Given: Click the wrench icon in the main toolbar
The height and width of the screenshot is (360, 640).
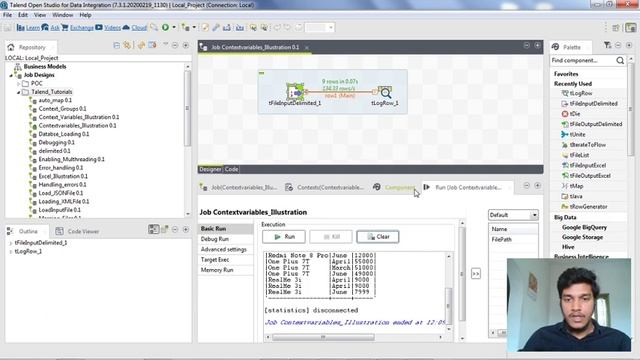Looking at the screenshot, I should (216, 27).
